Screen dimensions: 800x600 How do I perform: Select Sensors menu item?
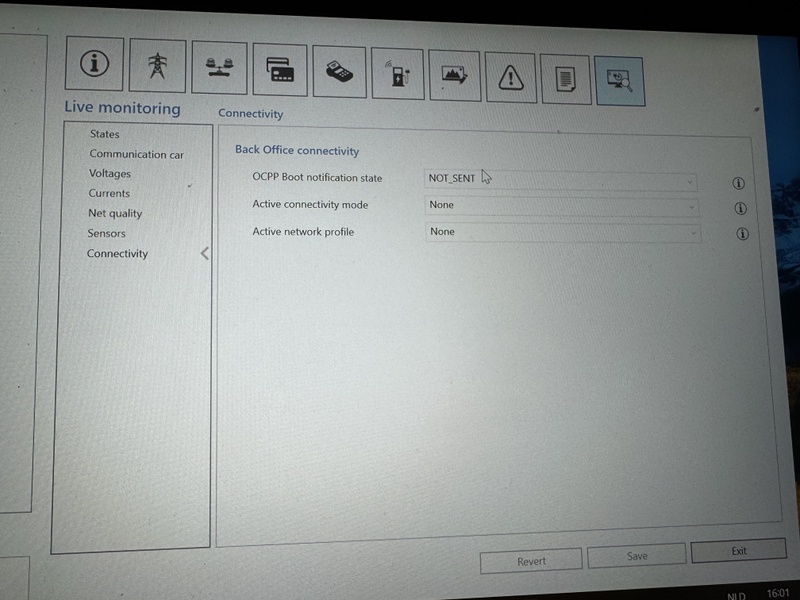(x=106, y=233)
